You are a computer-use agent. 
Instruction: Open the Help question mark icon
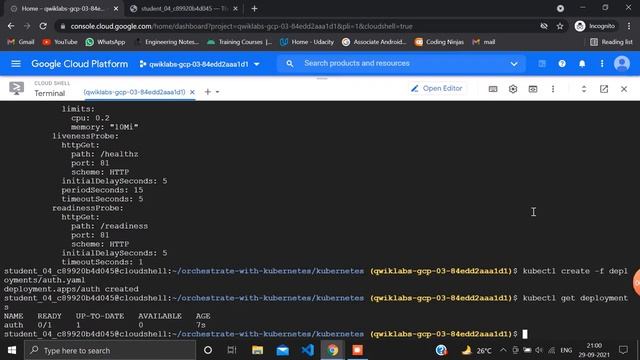562,64
